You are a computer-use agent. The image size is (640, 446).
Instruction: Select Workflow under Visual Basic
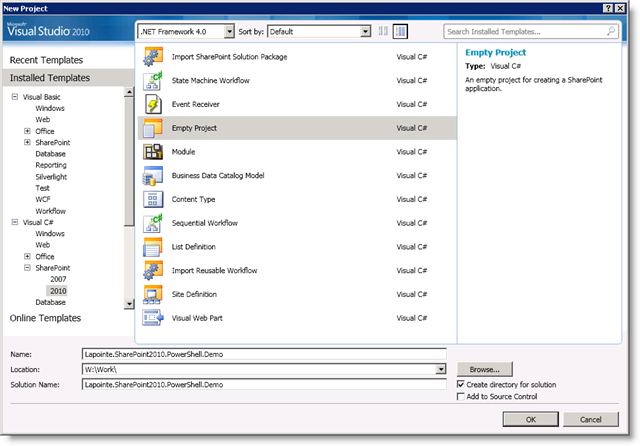(50, 211)
